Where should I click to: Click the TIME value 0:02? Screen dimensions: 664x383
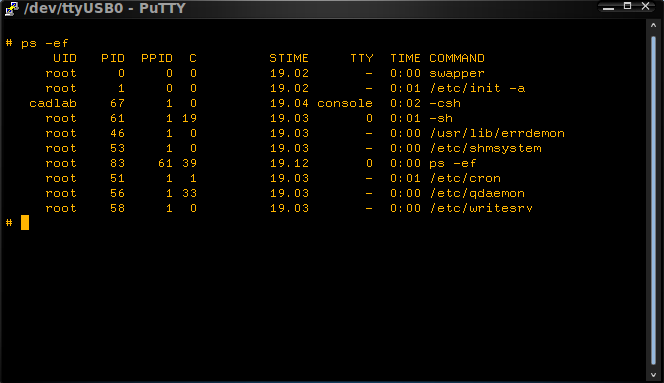pos(405,103)
